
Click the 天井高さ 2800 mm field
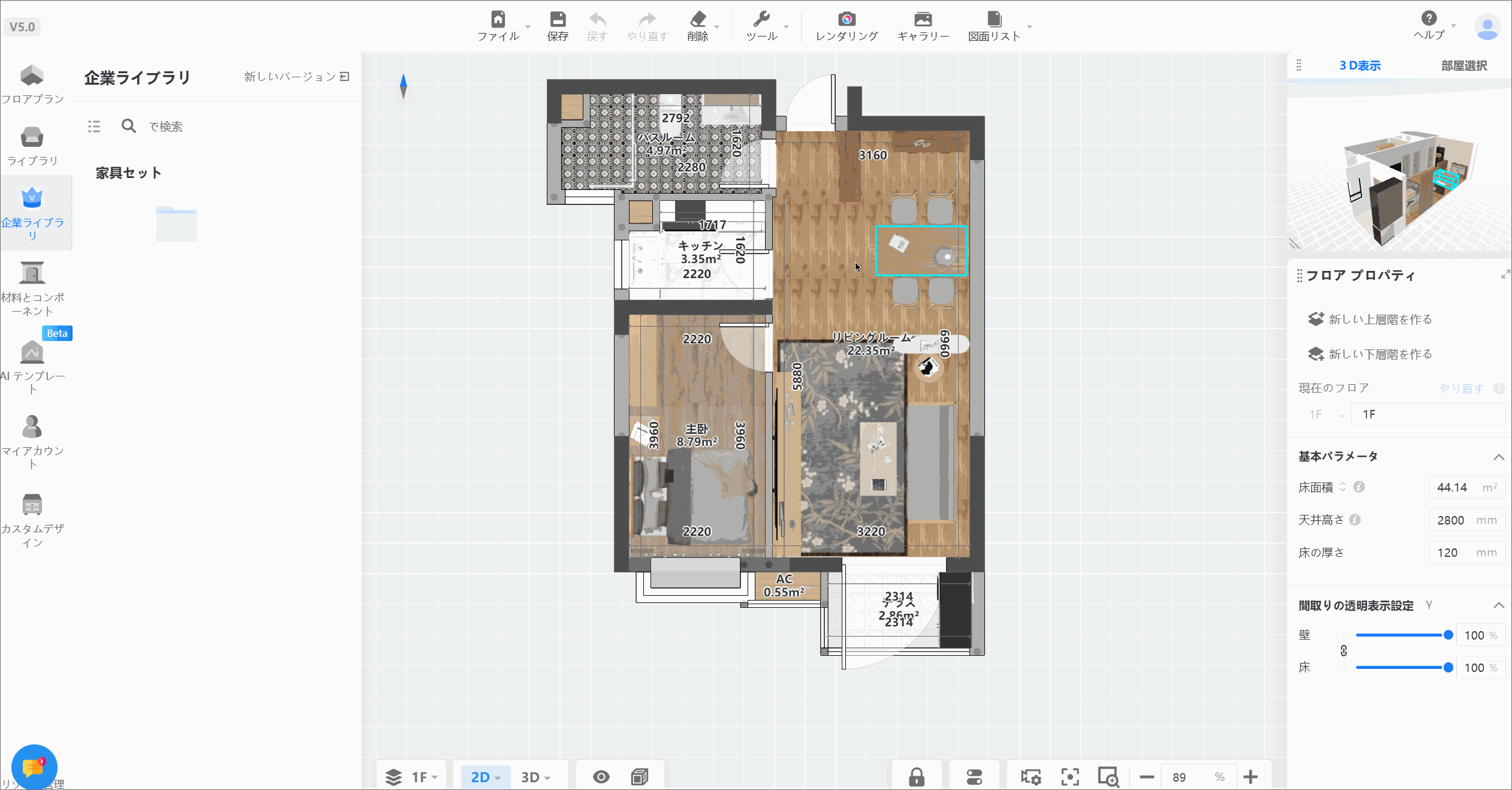click(1467, 520)
